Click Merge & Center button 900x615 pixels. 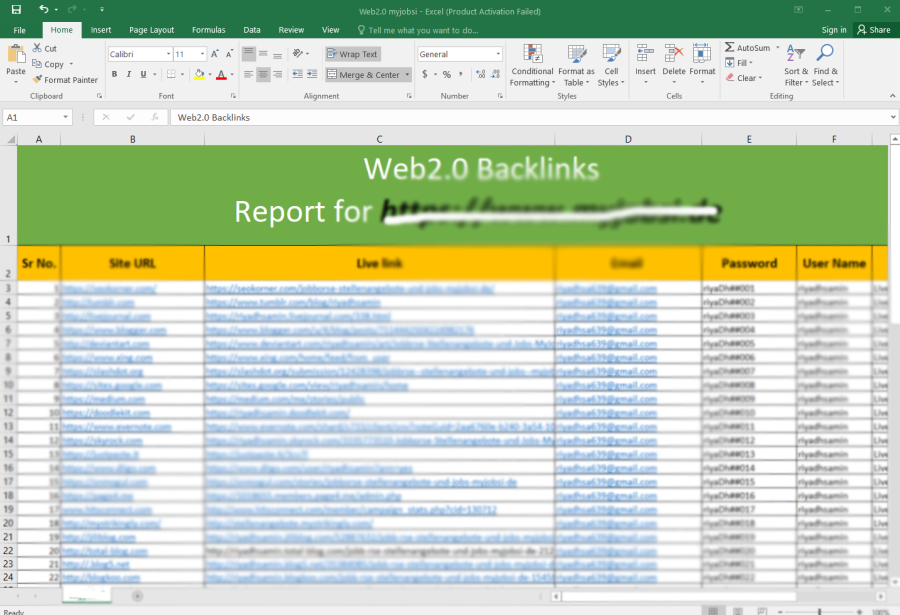(x=364, y=75)
